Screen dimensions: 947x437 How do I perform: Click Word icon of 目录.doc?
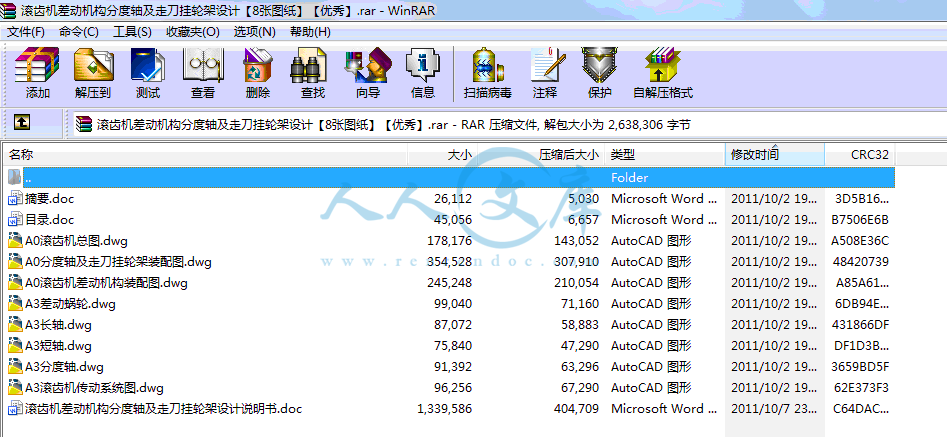click(x=15, y=220)
